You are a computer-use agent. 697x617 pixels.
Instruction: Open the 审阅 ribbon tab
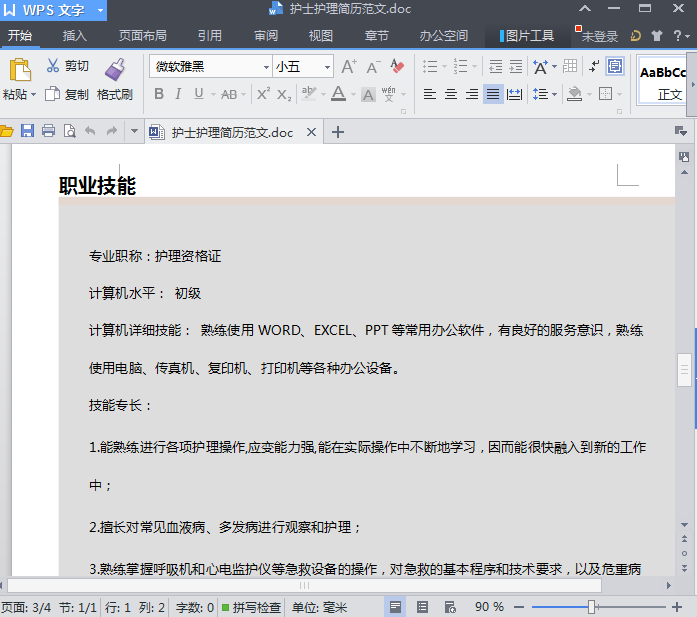click(266, 36)
